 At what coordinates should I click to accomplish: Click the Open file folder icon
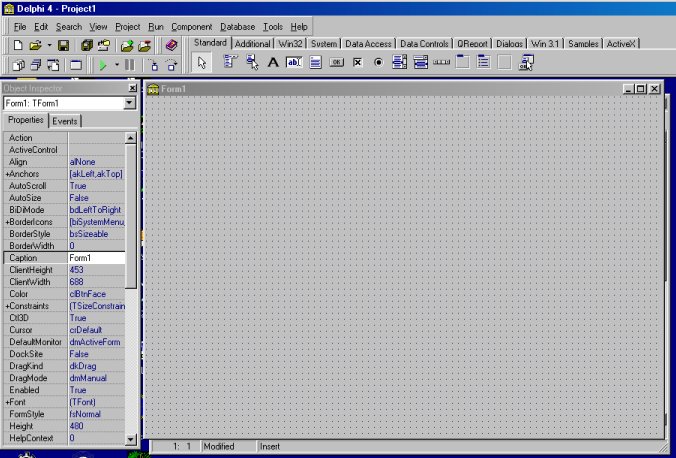tap(35, 45)
